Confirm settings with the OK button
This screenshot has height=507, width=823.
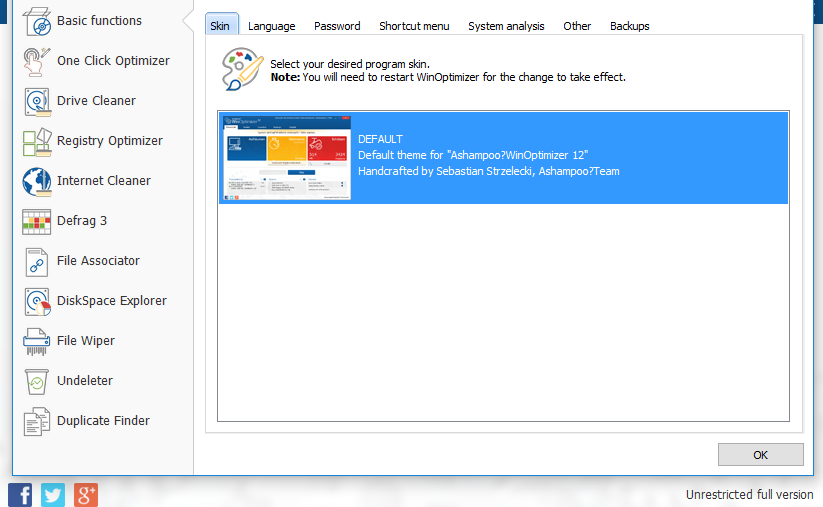[761, 455]
